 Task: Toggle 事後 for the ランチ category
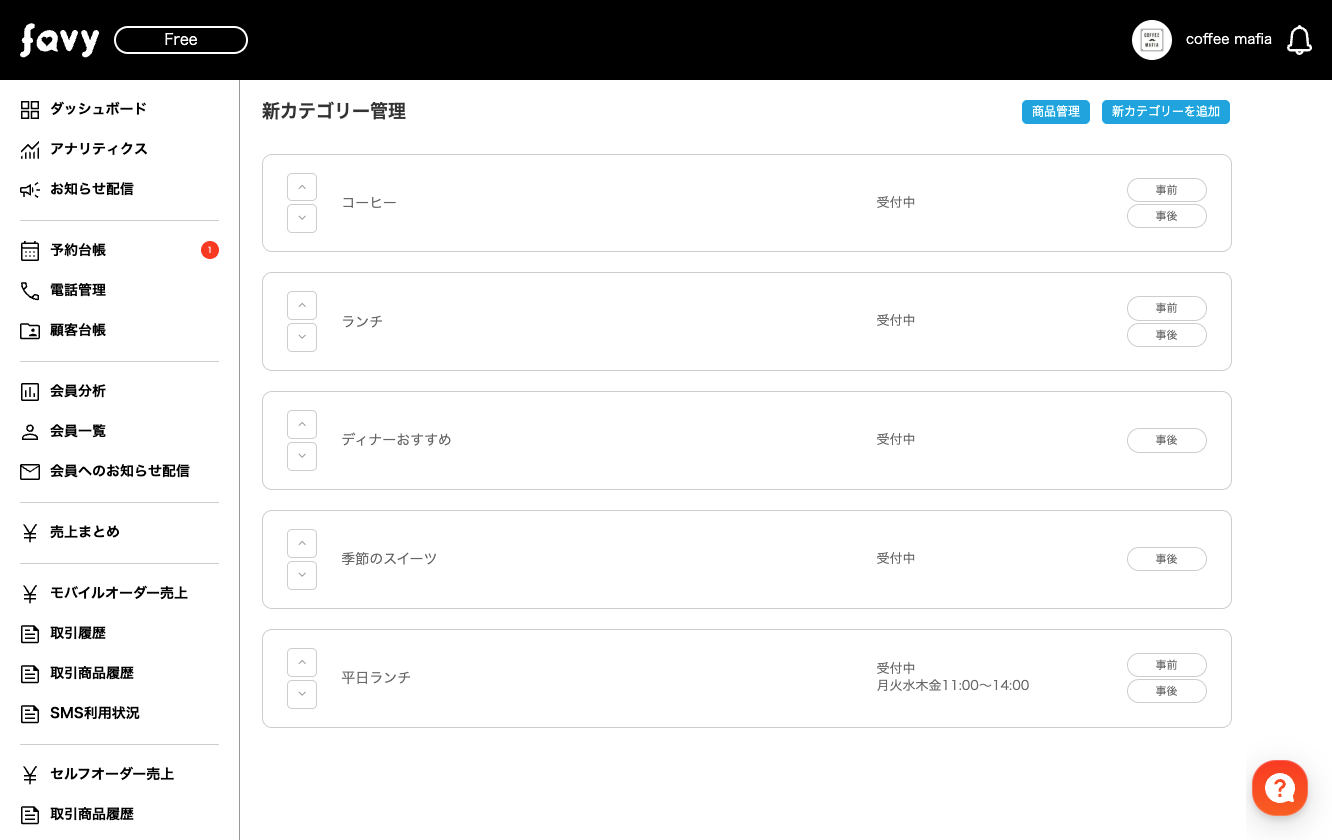pyautogui.click(x=1166, y=335)
